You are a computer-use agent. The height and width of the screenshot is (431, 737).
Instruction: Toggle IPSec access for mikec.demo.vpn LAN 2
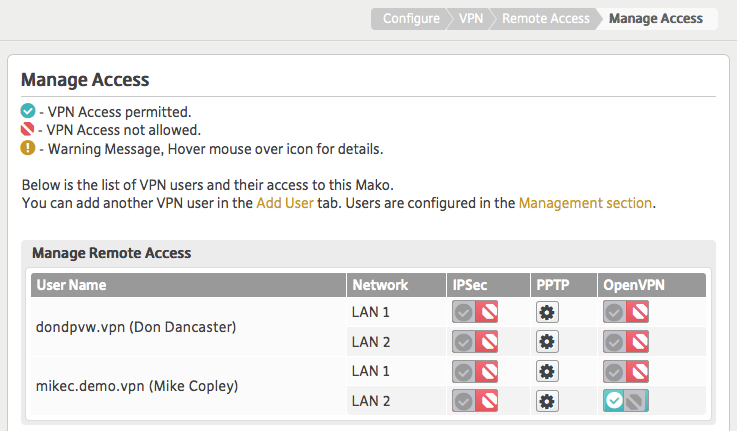point(475,401)
